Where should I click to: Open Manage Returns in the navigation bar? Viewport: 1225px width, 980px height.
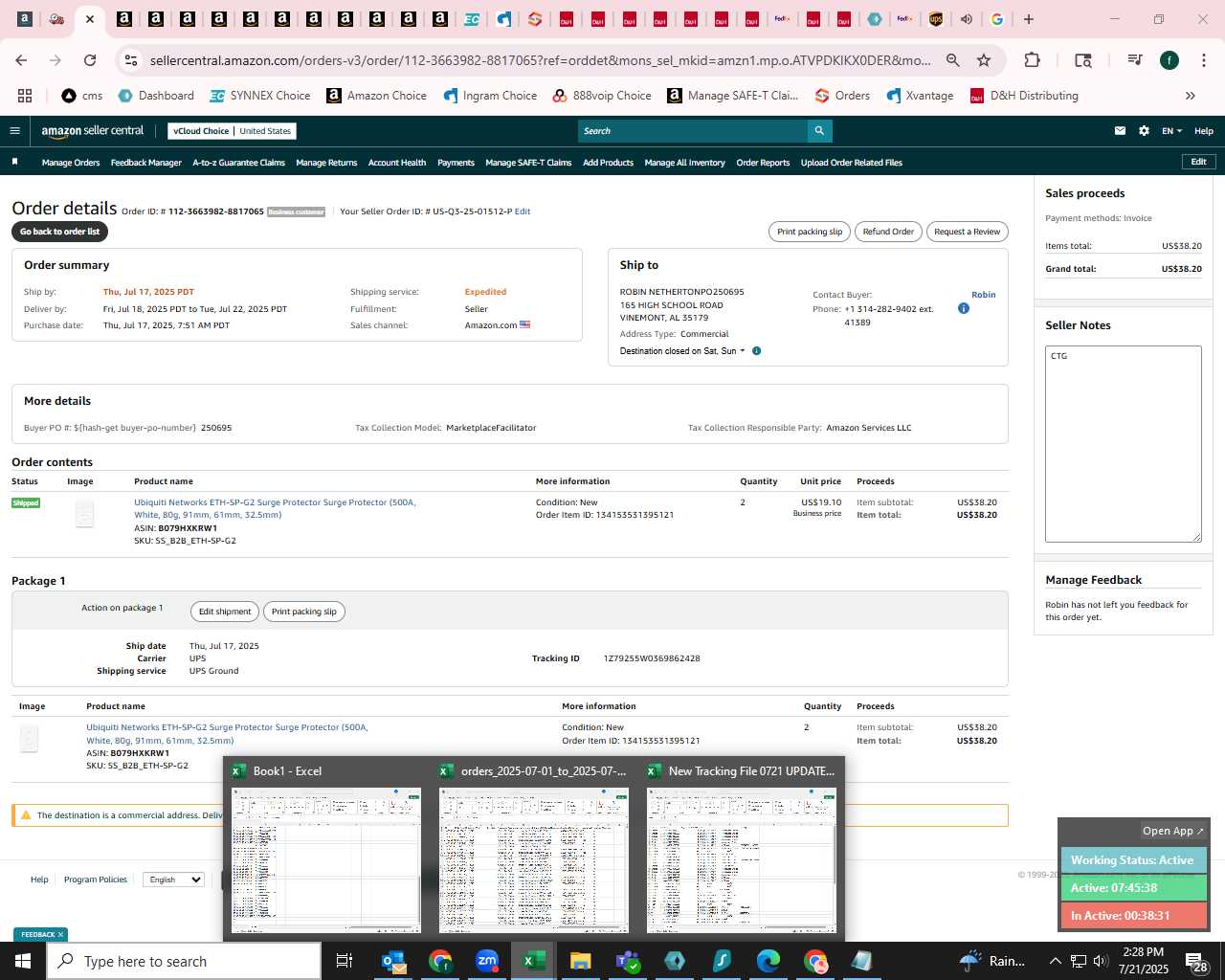click(x=326, y=163)
